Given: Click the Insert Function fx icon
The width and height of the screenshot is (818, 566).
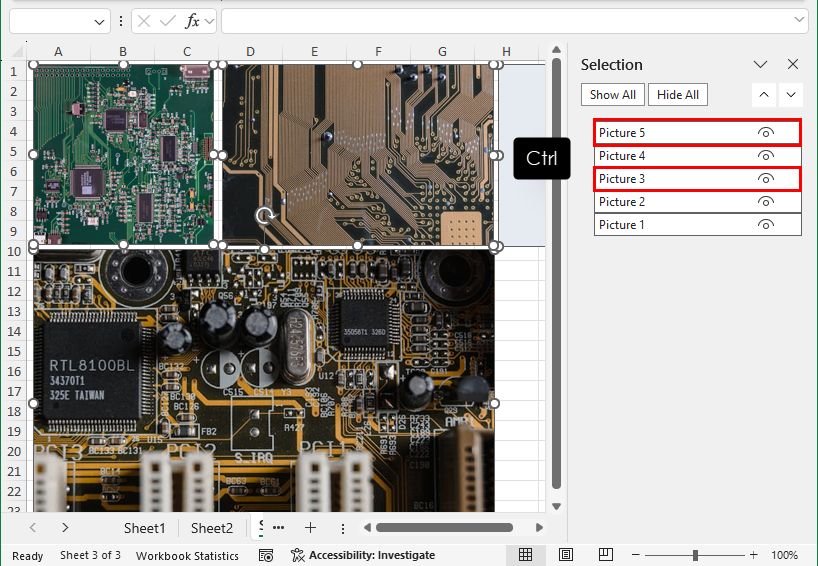Looking at the screenshot, I should [x=193, y=21].
